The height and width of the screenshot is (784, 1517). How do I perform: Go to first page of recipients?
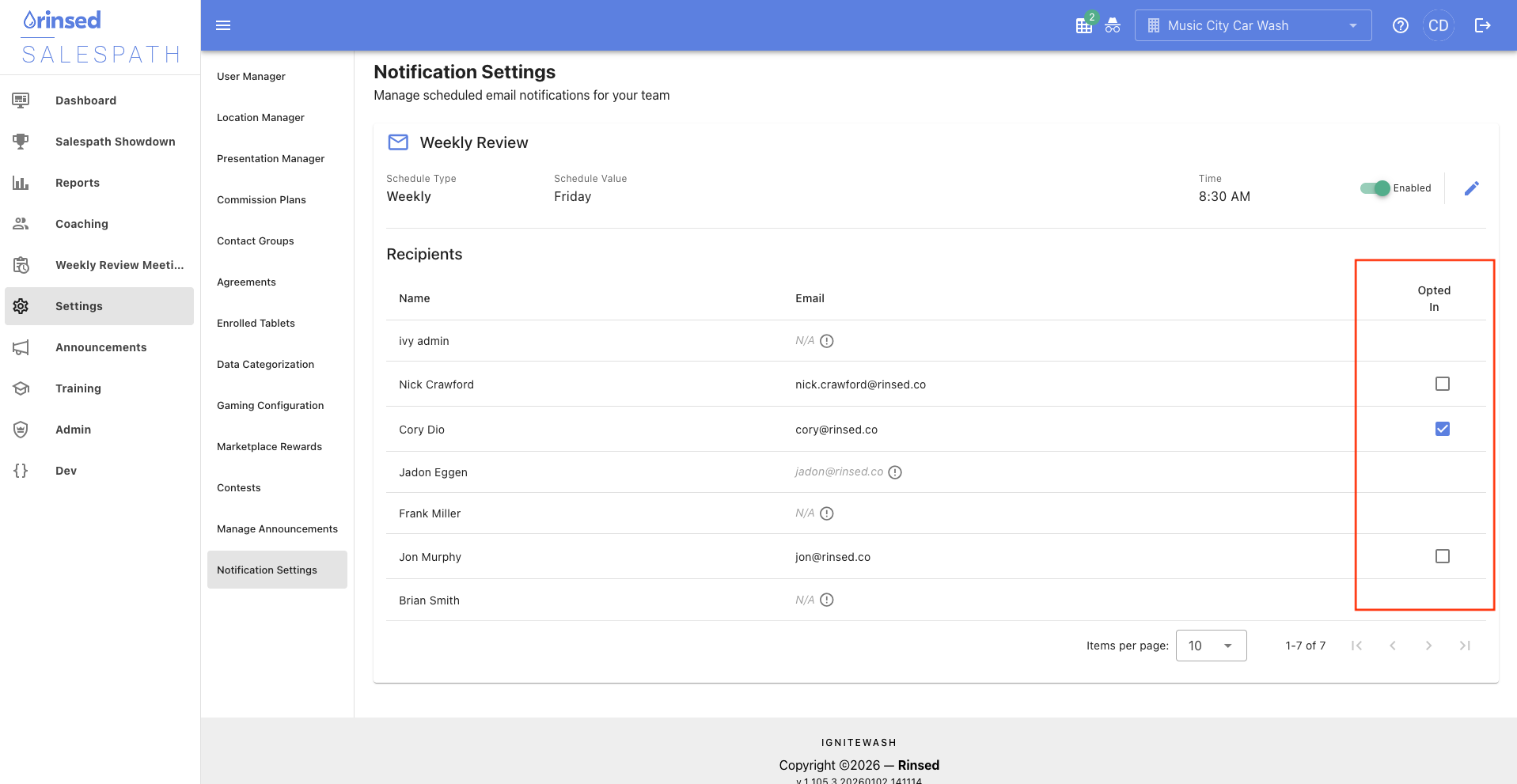point(1356,646)
